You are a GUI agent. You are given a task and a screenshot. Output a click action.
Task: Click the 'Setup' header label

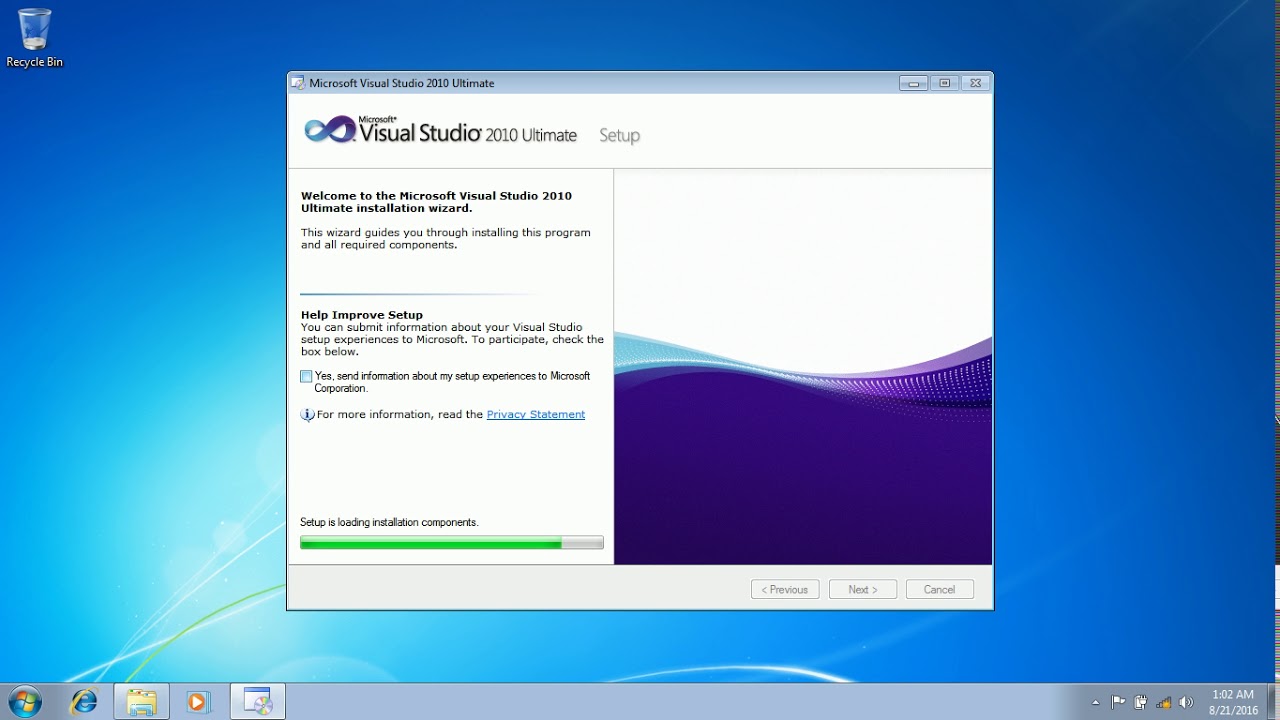619,135
